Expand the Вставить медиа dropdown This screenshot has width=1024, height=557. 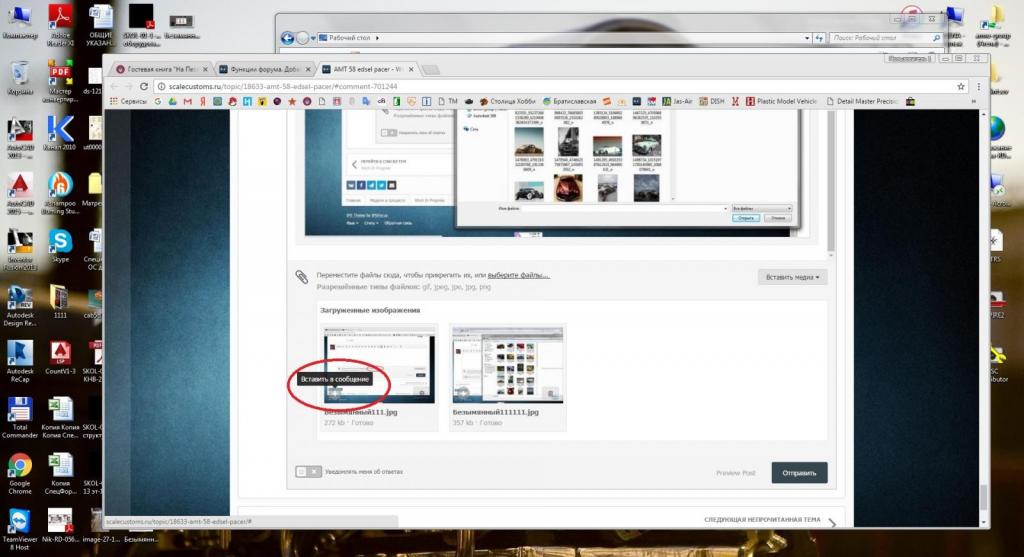792,277
